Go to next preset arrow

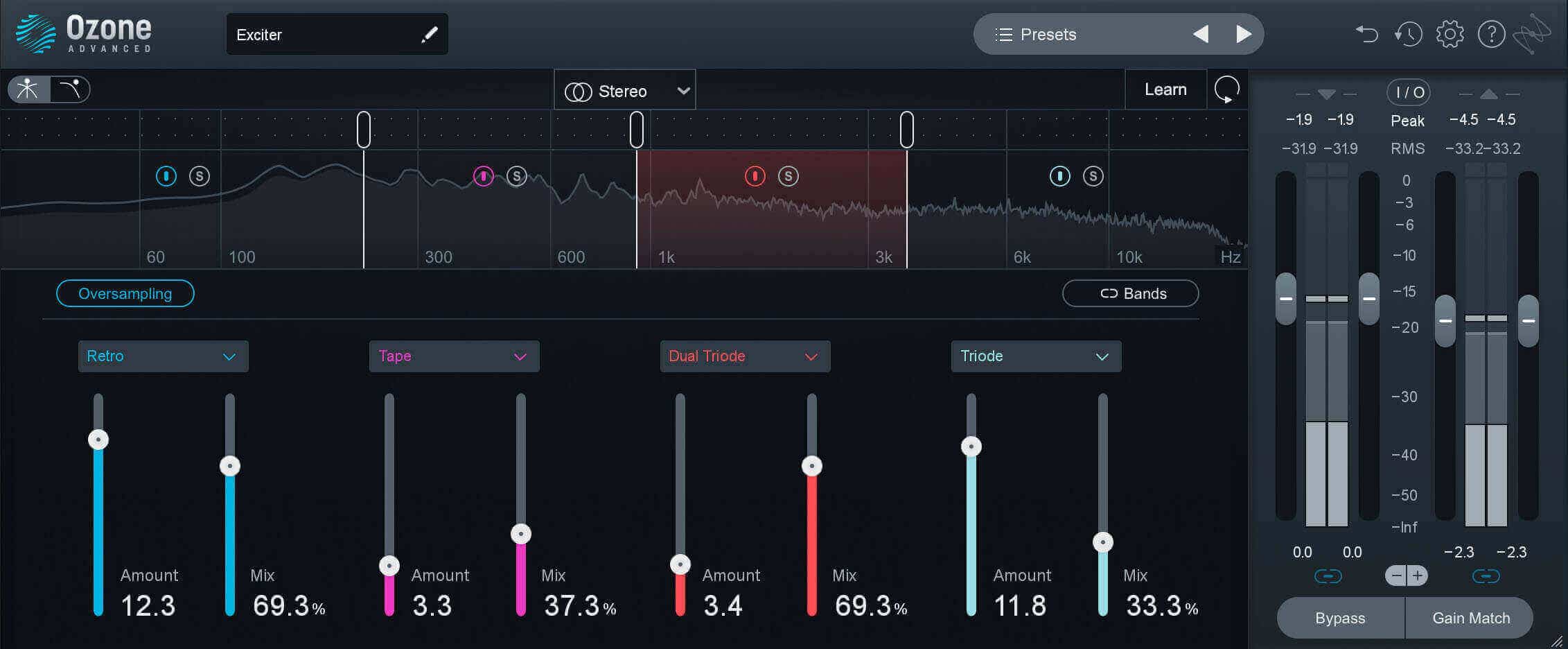point(1244,34)
